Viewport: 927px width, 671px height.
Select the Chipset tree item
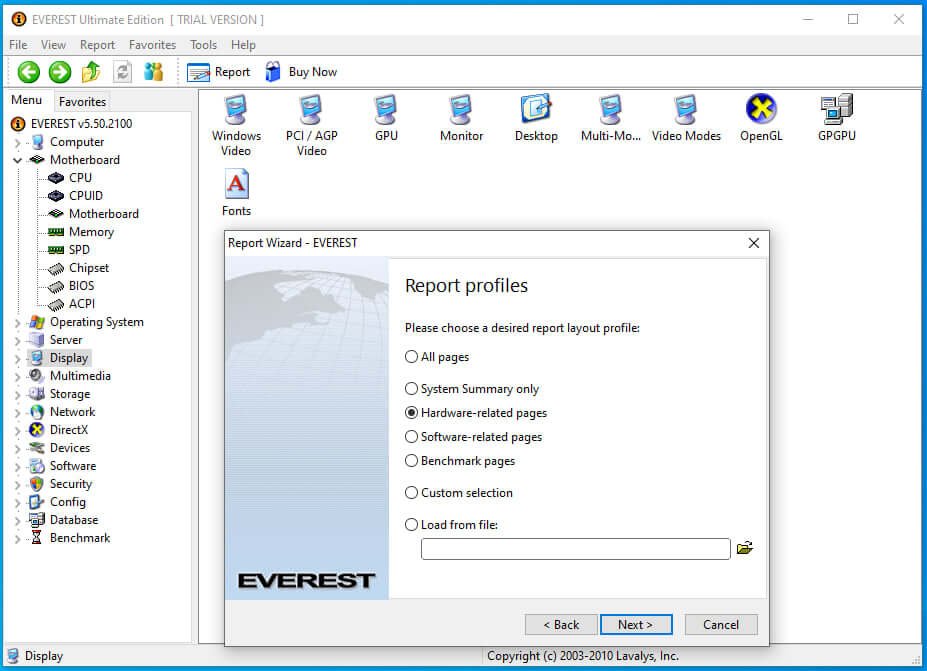[x=89, y=268]
